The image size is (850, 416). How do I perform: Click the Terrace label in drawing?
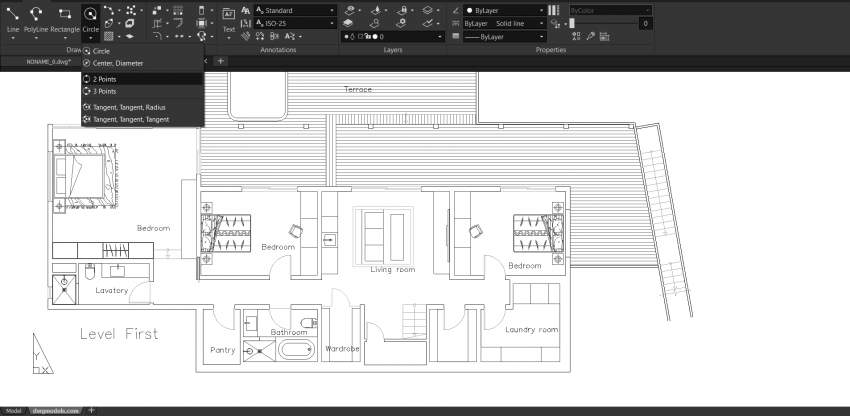pos(358,89)
